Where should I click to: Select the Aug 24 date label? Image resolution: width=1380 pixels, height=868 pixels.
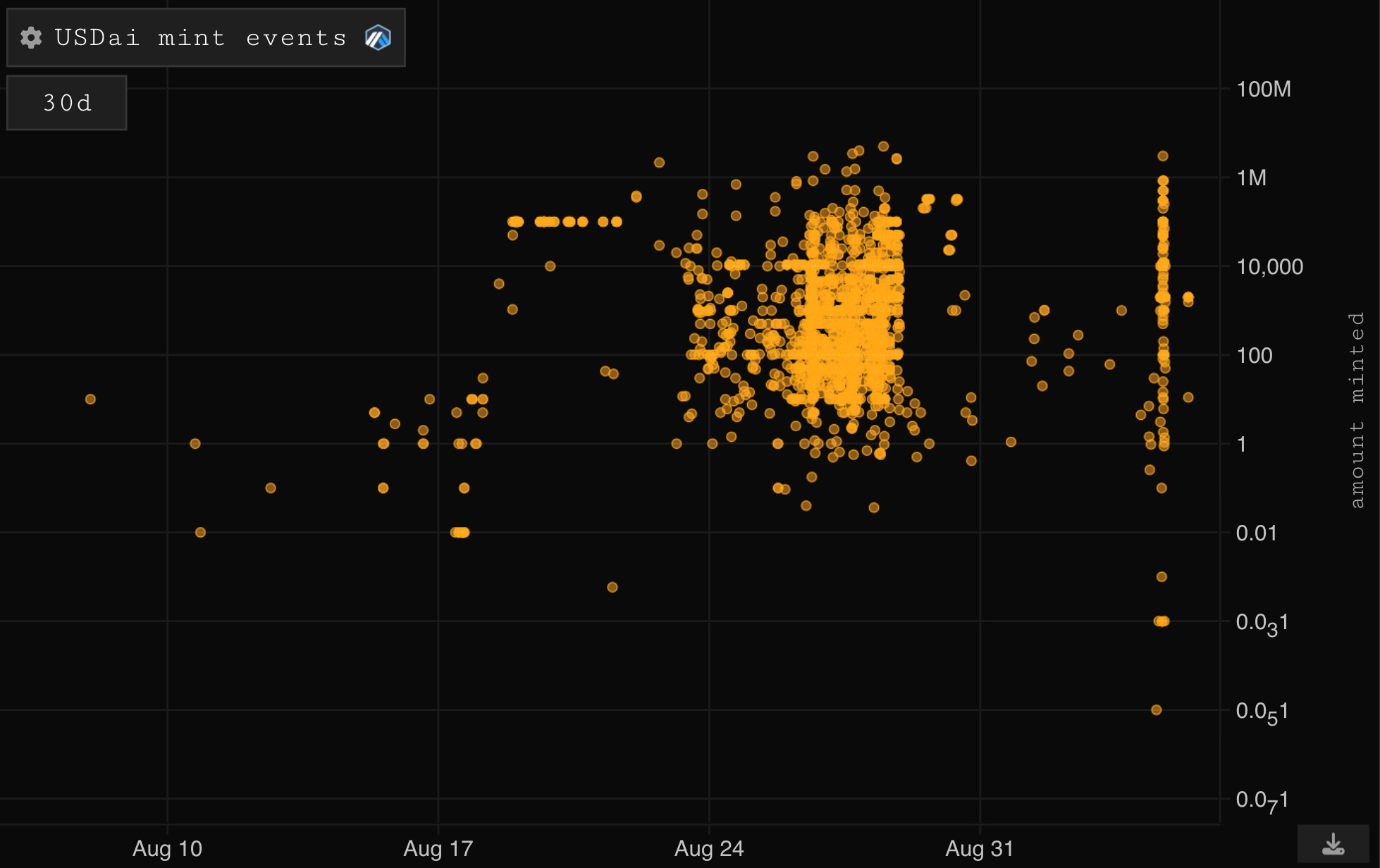709,848
